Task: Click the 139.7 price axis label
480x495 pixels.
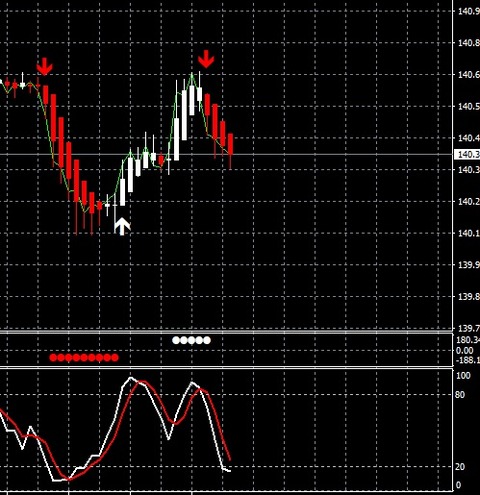Action: point(469,328)
